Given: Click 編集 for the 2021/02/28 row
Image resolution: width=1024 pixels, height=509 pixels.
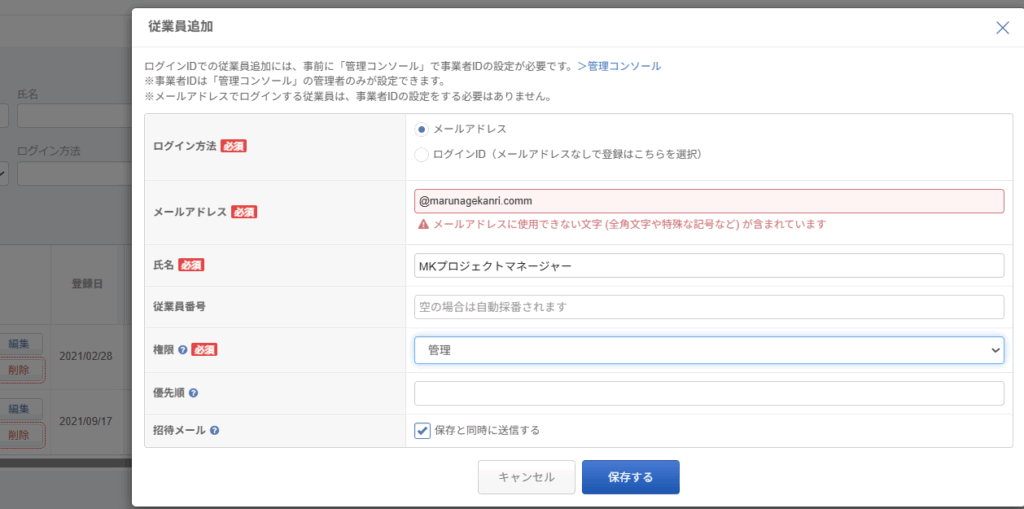Looking at the screenshot, I should point(20,343).
